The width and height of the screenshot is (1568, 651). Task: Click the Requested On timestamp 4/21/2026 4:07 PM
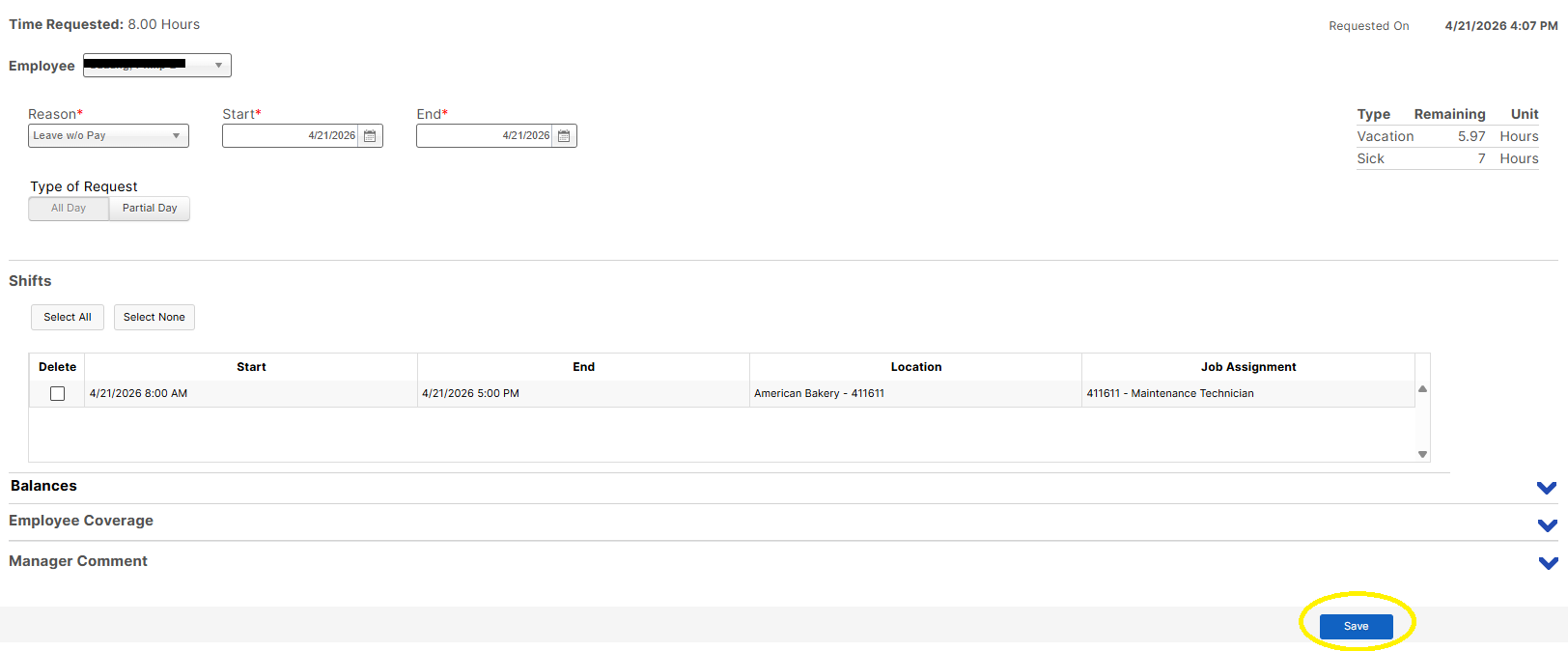1501,26
